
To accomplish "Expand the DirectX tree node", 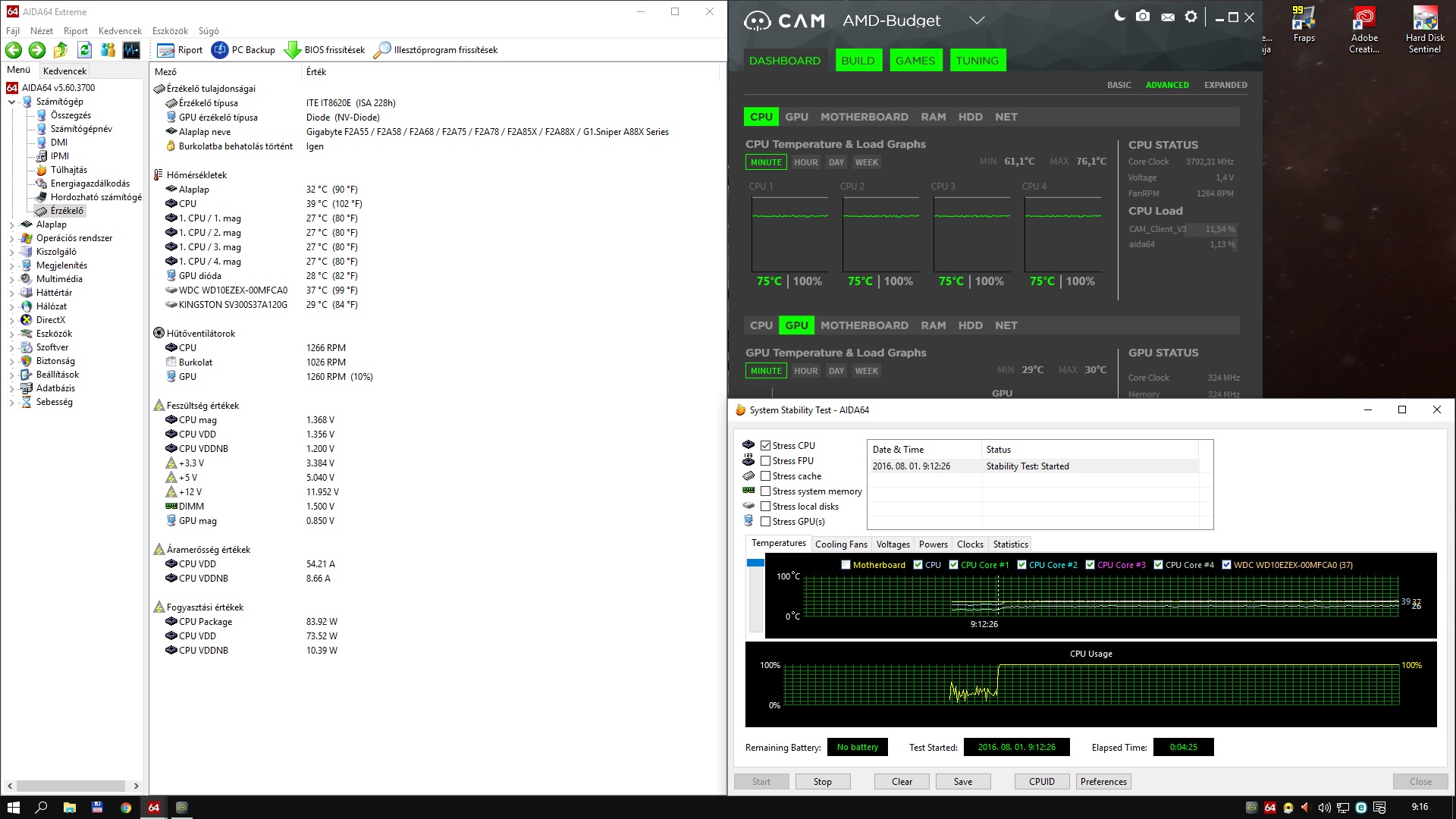I will (x=11, y=320).
